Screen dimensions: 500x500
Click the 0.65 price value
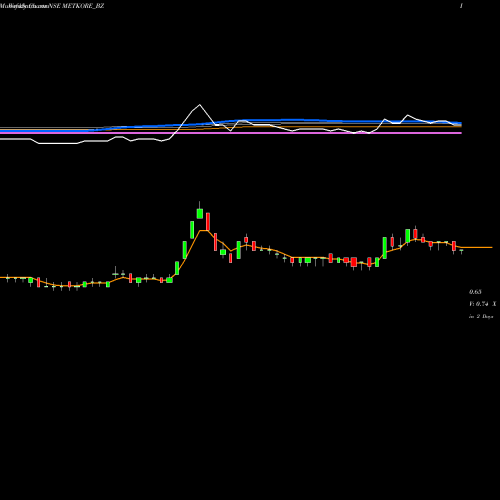pyautogui.click(x=475, y=292)
